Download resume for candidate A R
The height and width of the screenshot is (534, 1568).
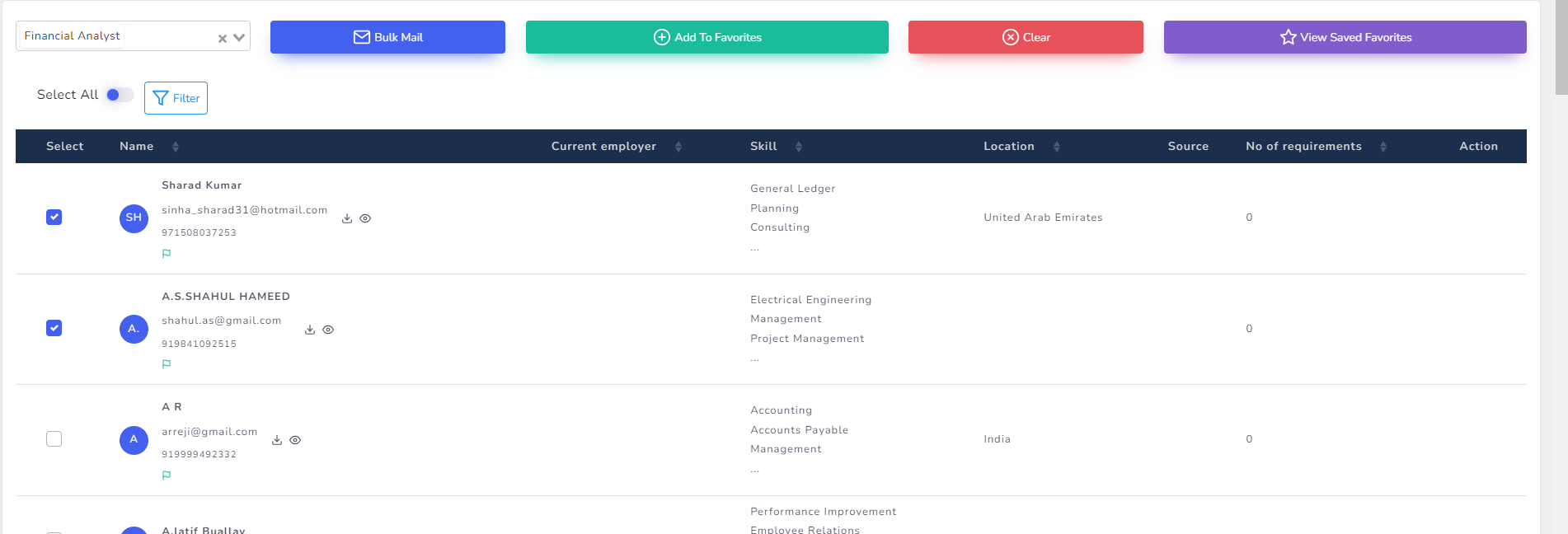(x=277, y=440)
